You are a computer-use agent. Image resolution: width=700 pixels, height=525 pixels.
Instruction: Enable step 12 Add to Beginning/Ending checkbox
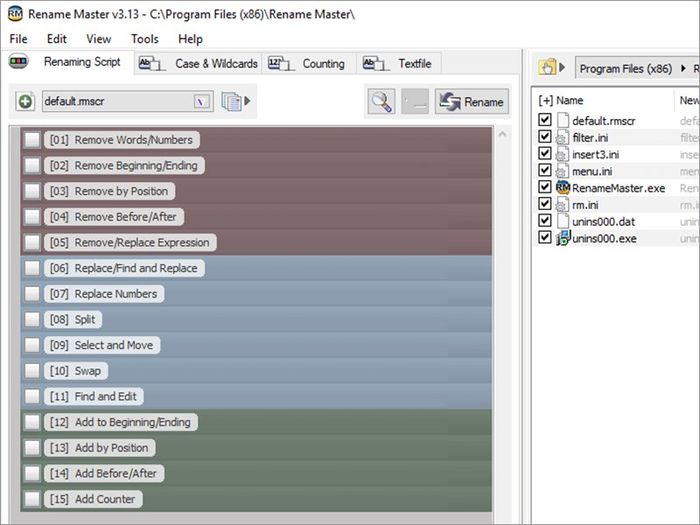32,422
